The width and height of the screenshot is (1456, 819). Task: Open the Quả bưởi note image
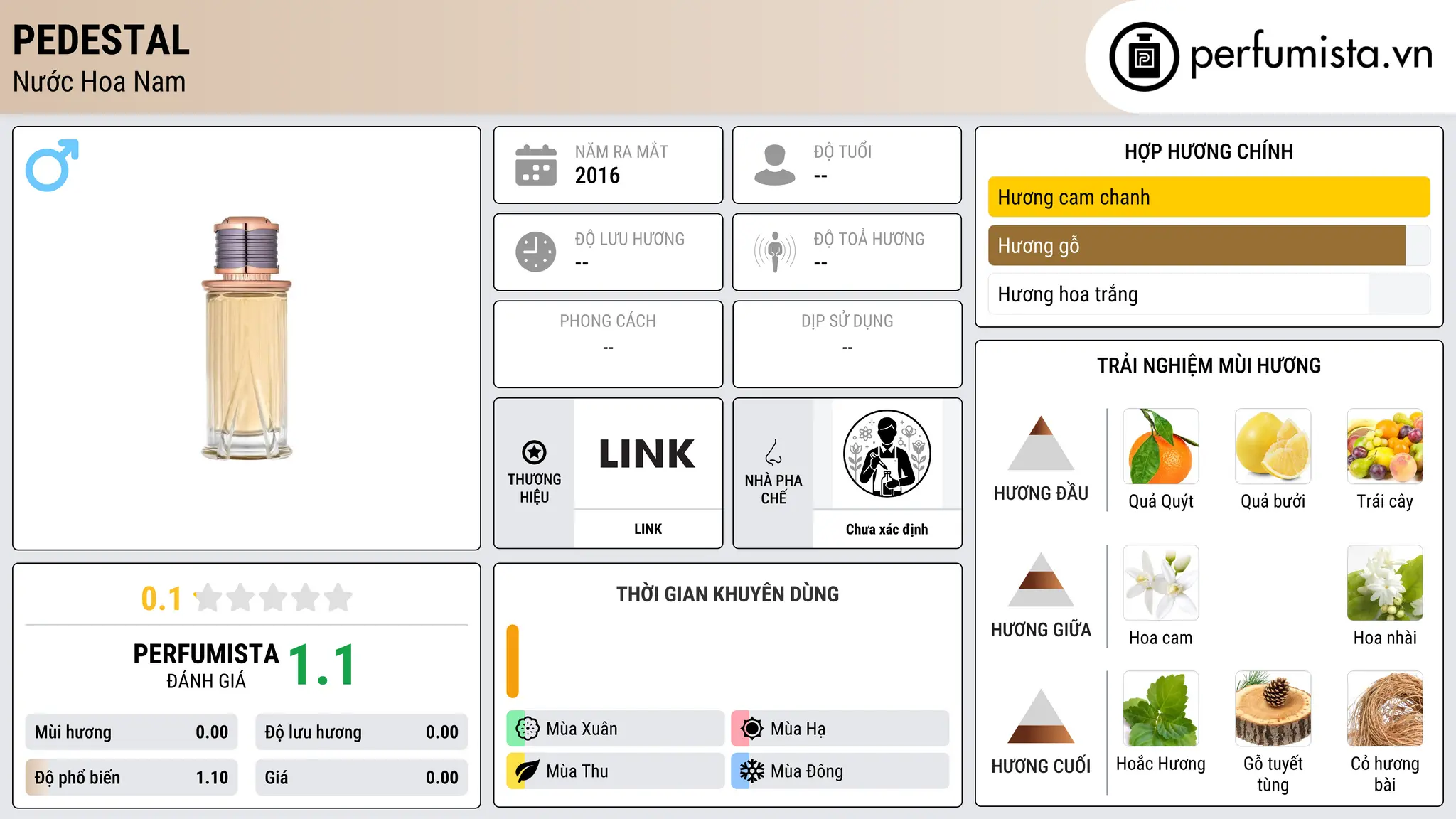(x=1273, y=446)
